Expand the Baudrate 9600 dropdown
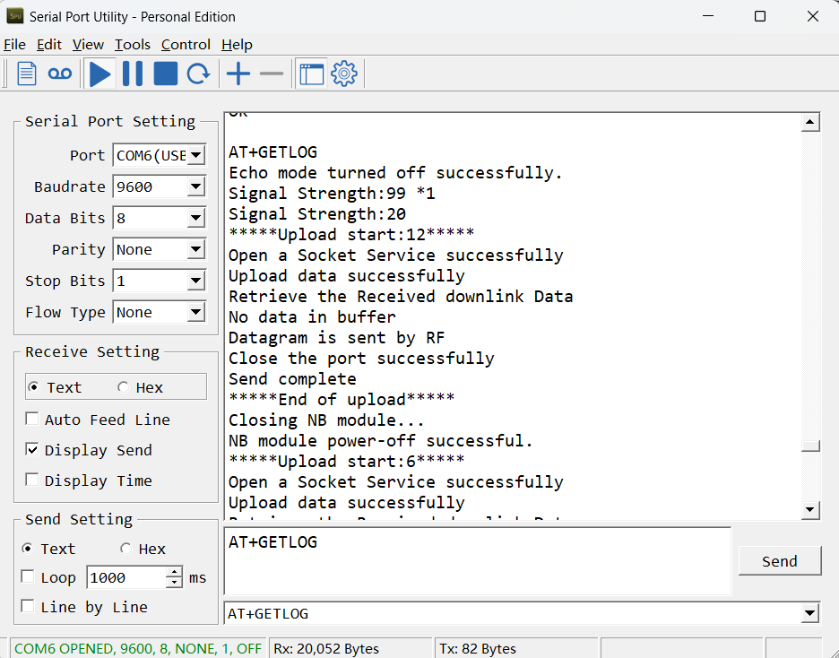The image size is (839, 658). click(196, 187)
